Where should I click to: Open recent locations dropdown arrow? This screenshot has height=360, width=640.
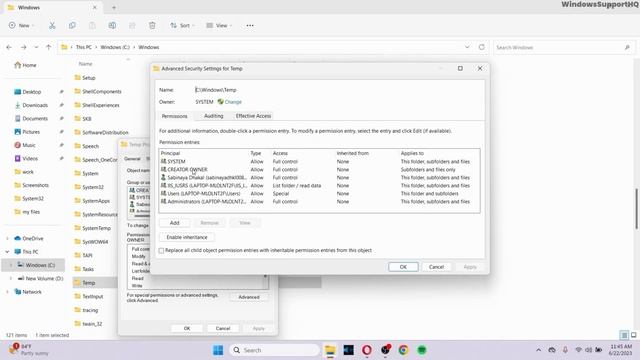(36, 47)
